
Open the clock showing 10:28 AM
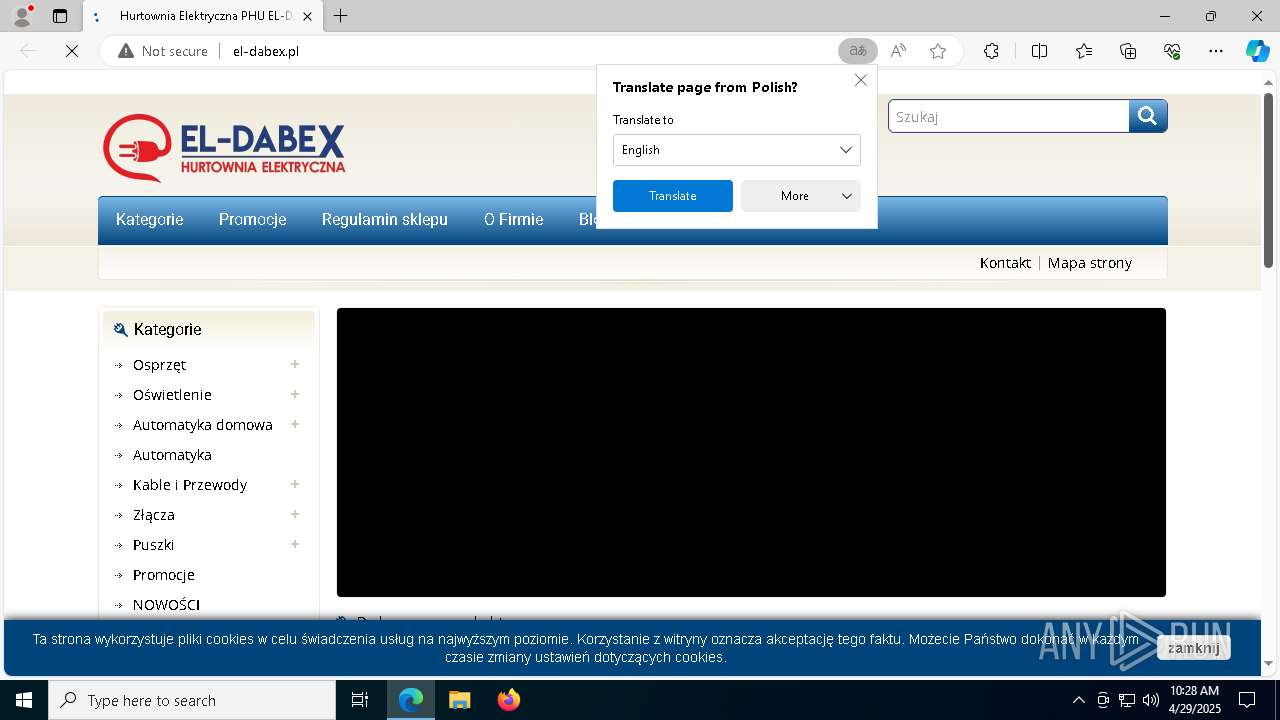[1195, 700]
